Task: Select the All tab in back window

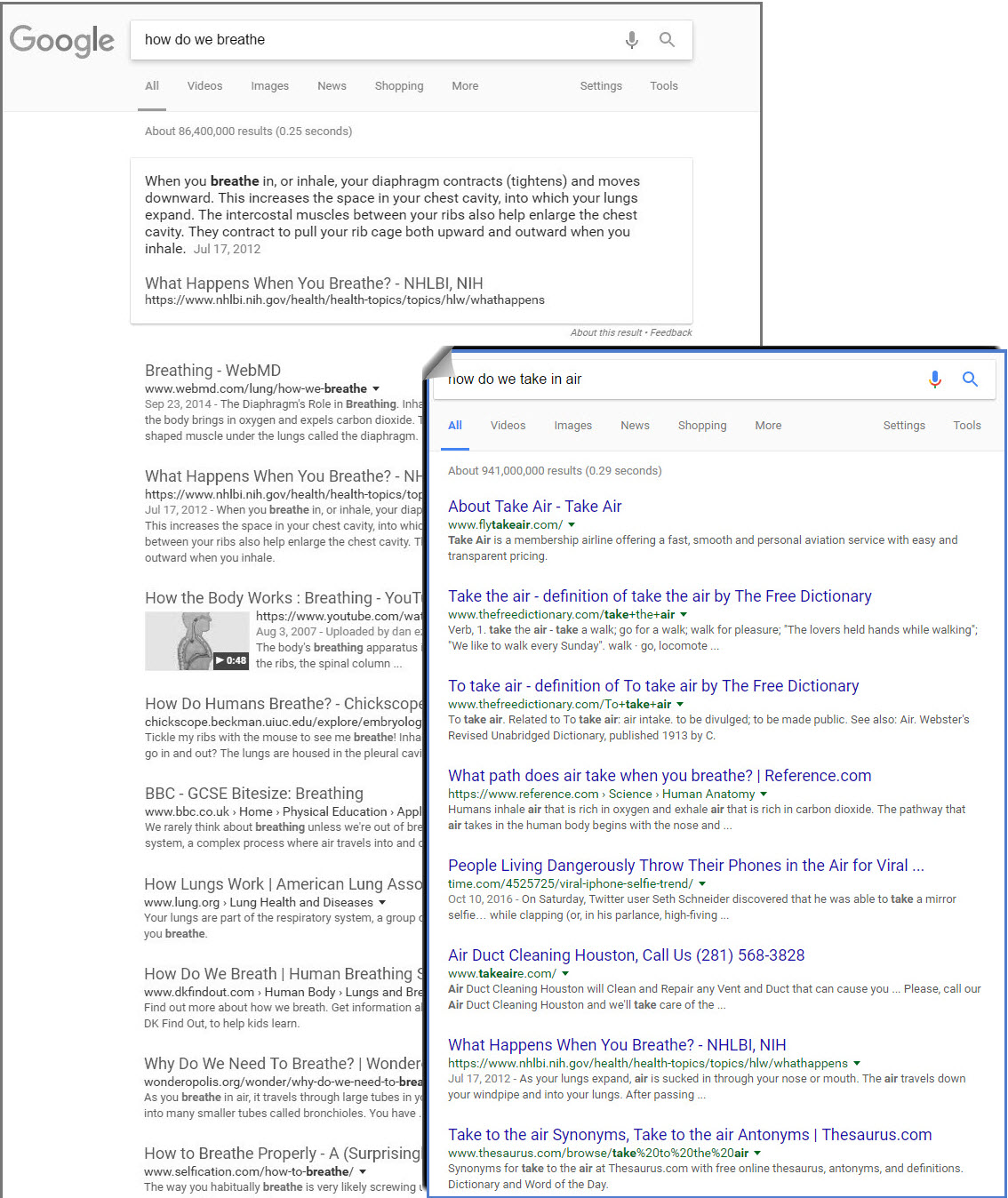Action: tap(152, 86)
